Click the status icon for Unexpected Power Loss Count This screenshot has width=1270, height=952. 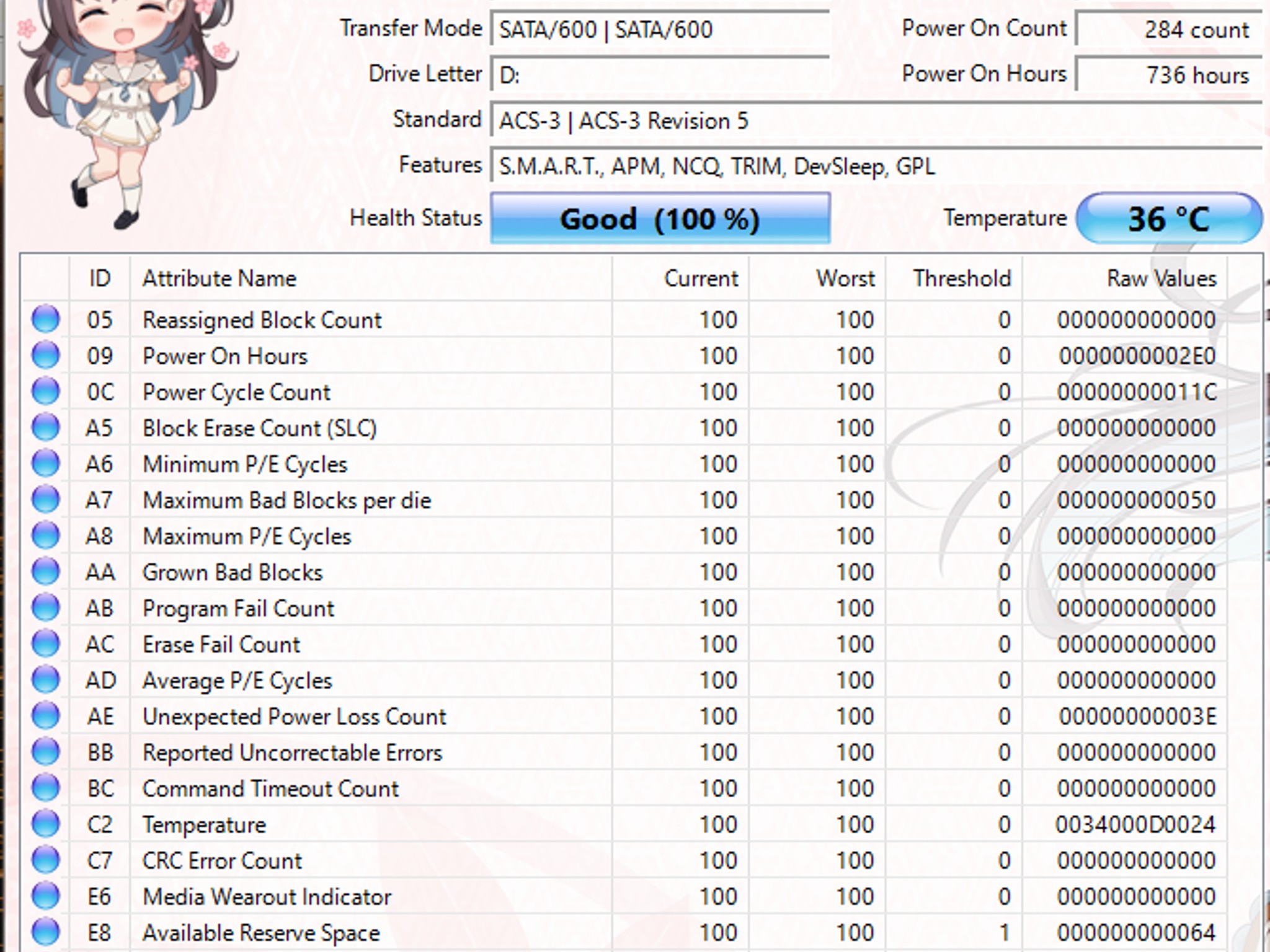(46, 715)
